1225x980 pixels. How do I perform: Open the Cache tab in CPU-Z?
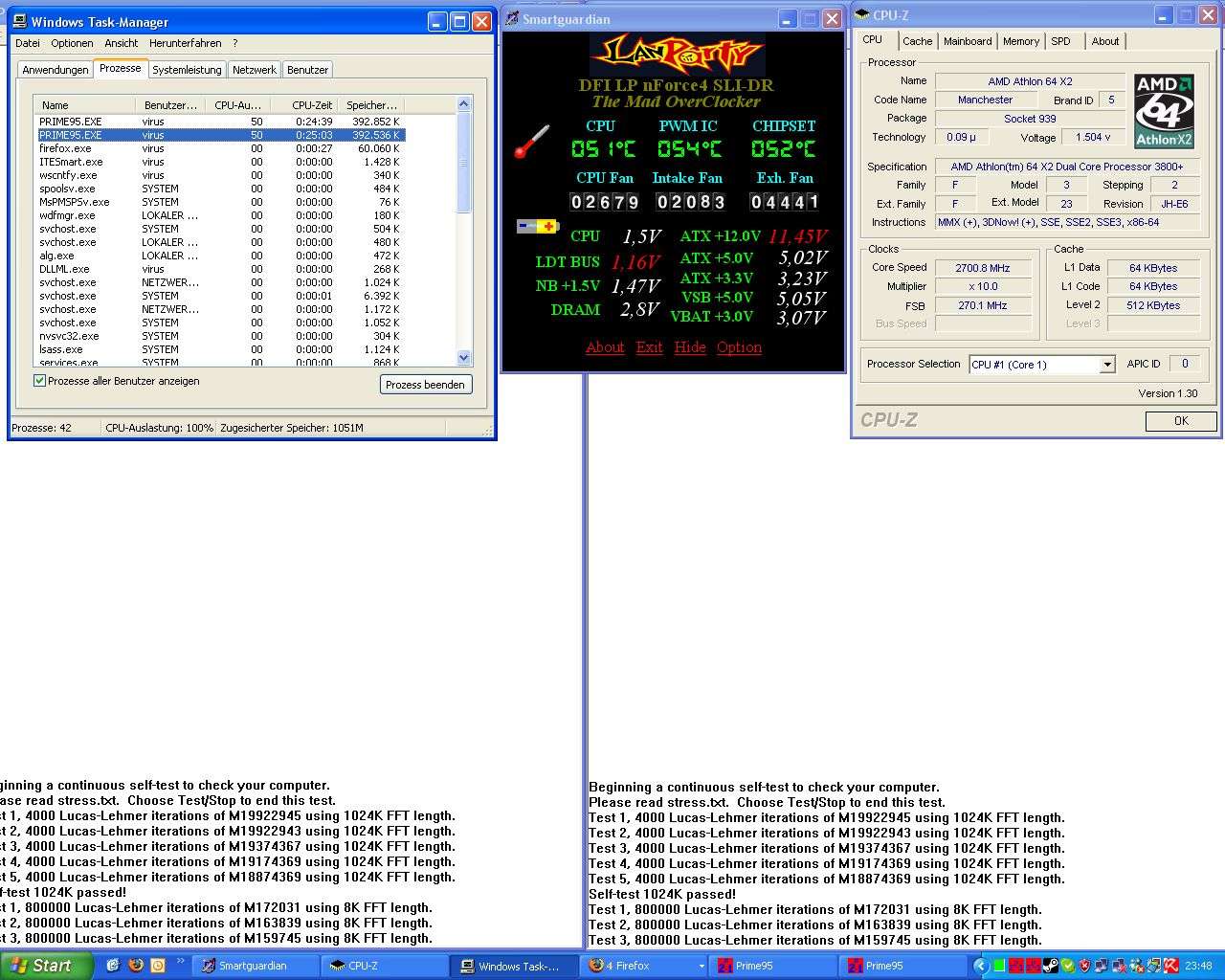[917, 41]
